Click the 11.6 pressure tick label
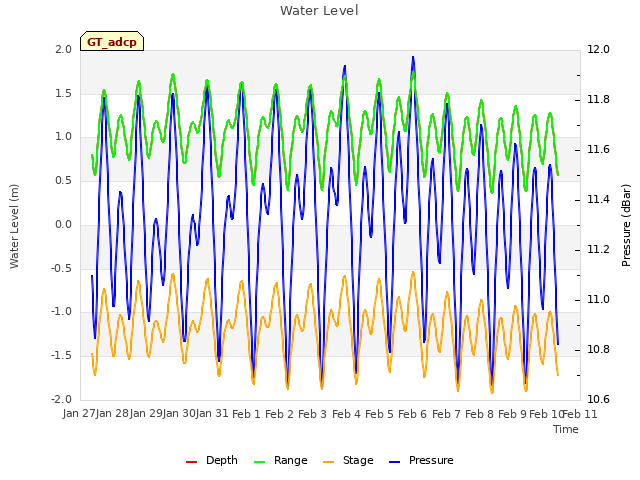The image size is (640, 480). tap(598, 149)
